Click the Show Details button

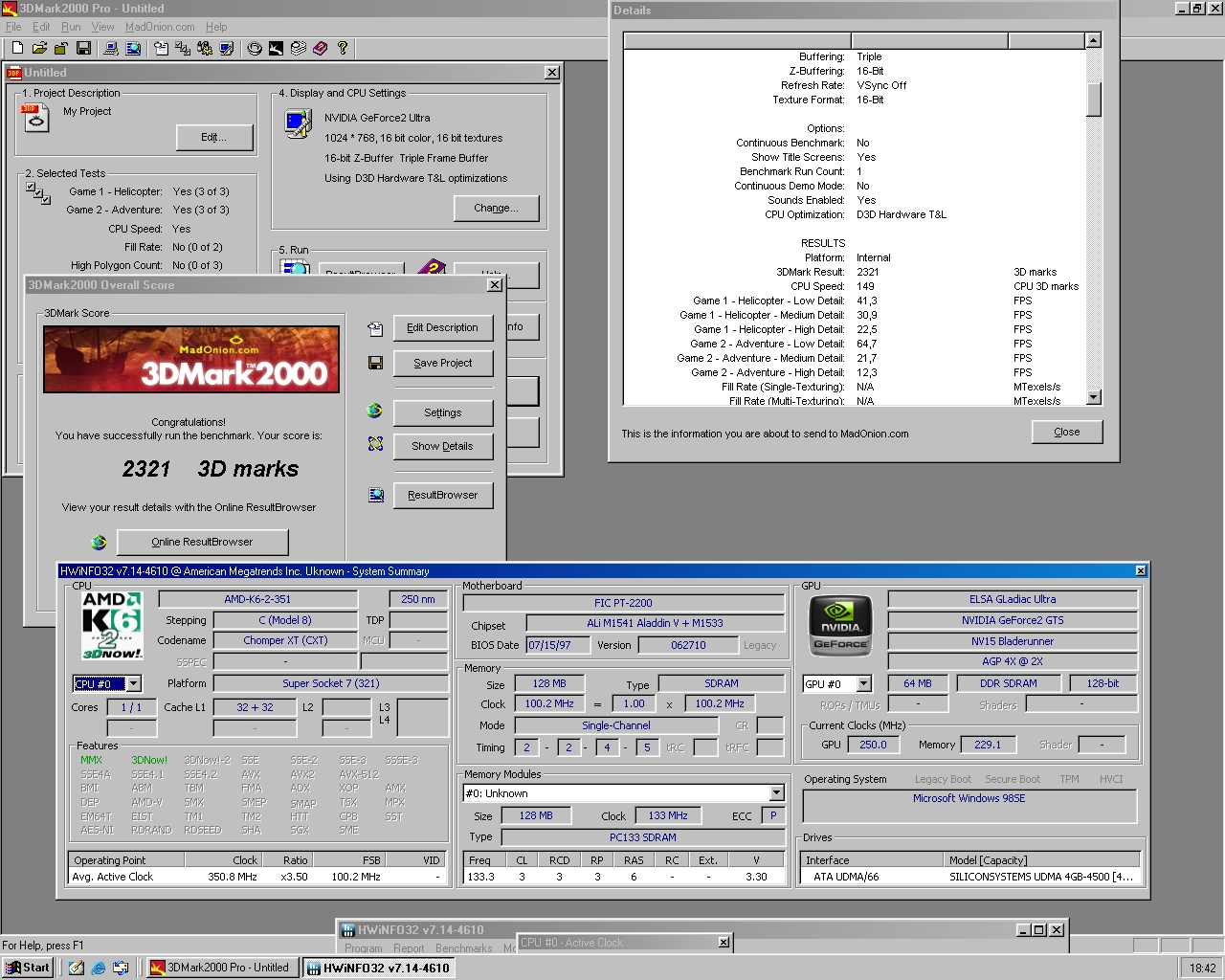[442, 446]
